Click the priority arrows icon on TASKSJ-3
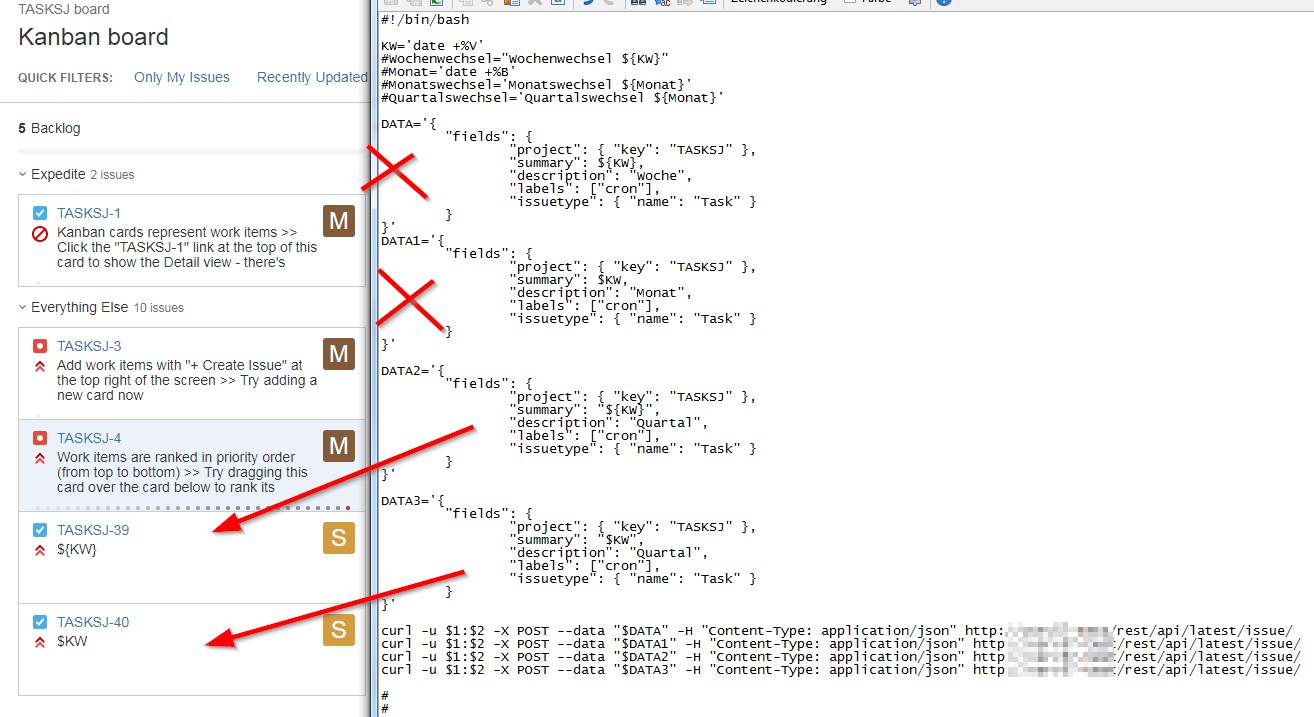This screenshot has width=1314, height=717. [x=40, y=366]
